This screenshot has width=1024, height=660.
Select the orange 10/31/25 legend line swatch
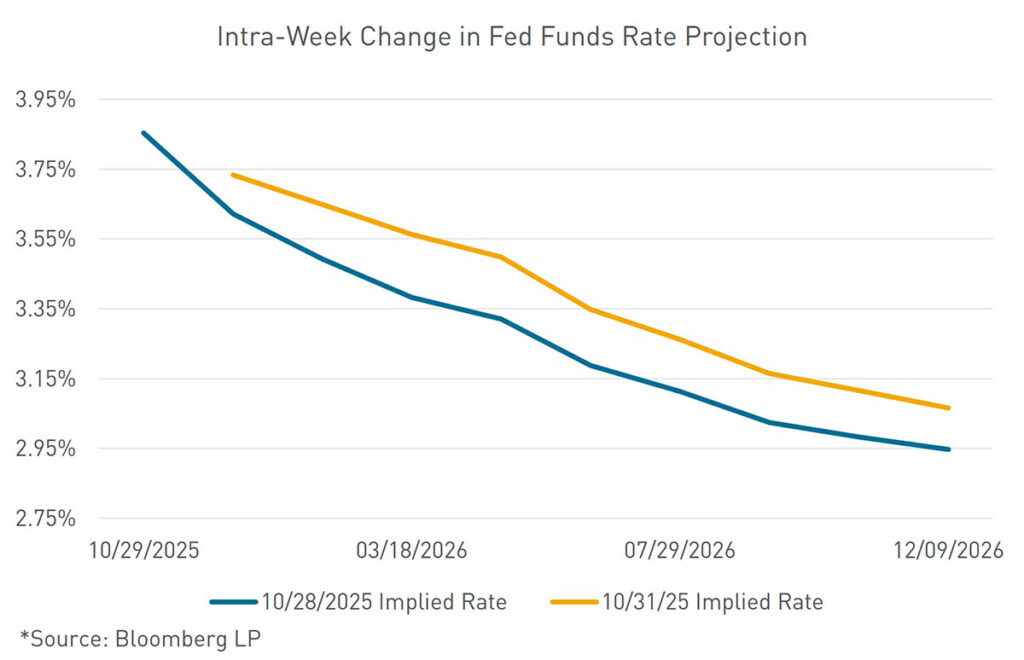[x=573, y=602]
